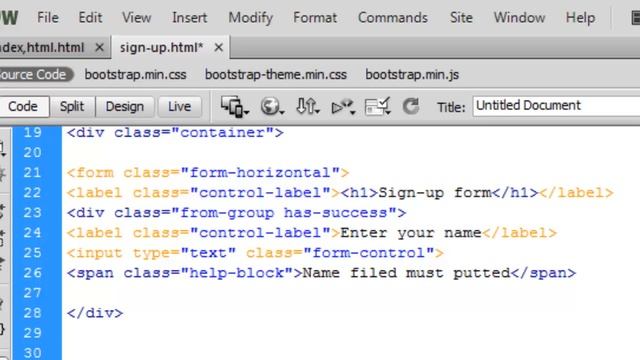Click the 'Sign-up form' heading text

(435, 193)
